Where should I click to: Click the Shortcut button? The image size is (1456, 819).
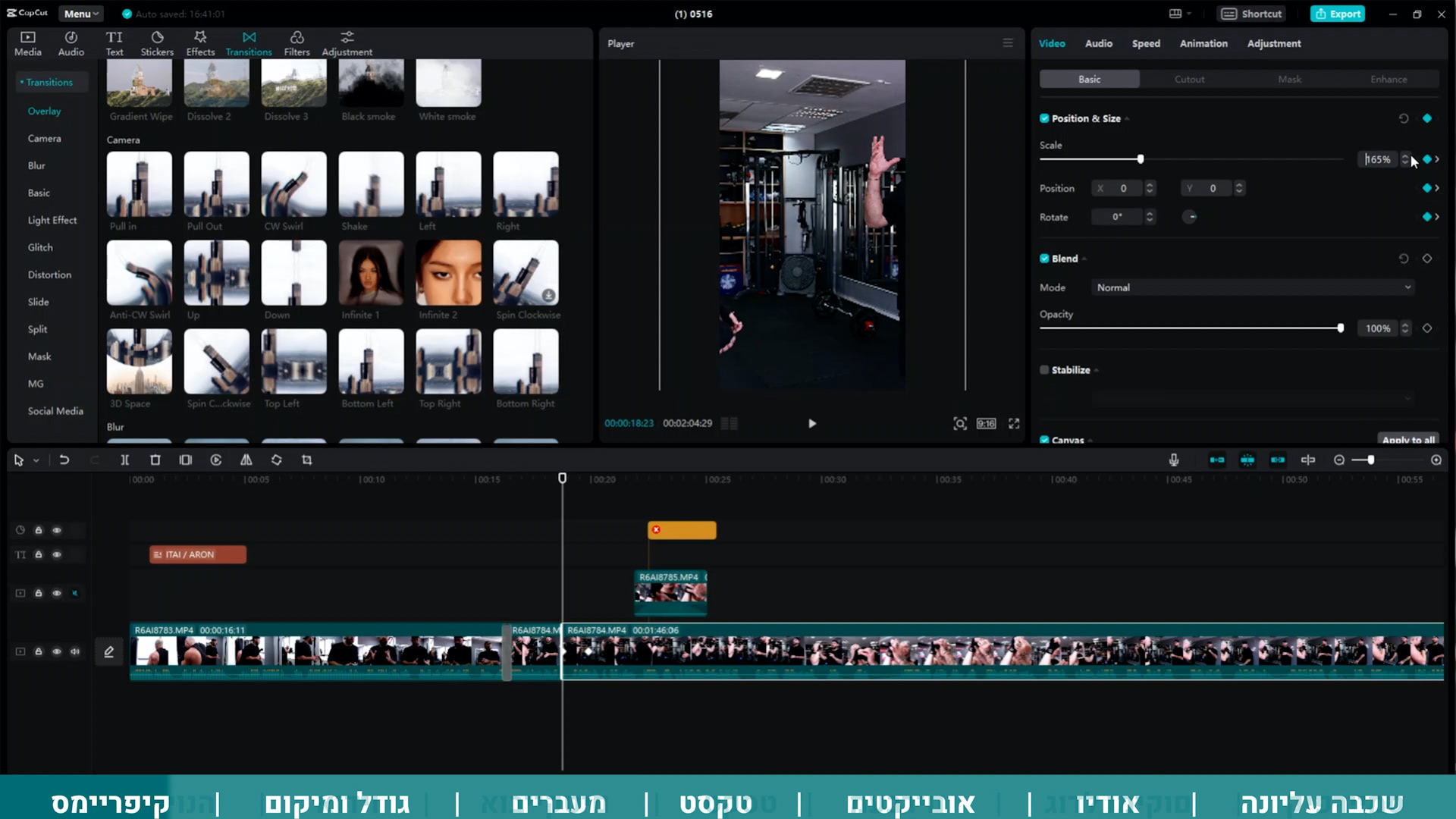click(x=1252, y=14)
